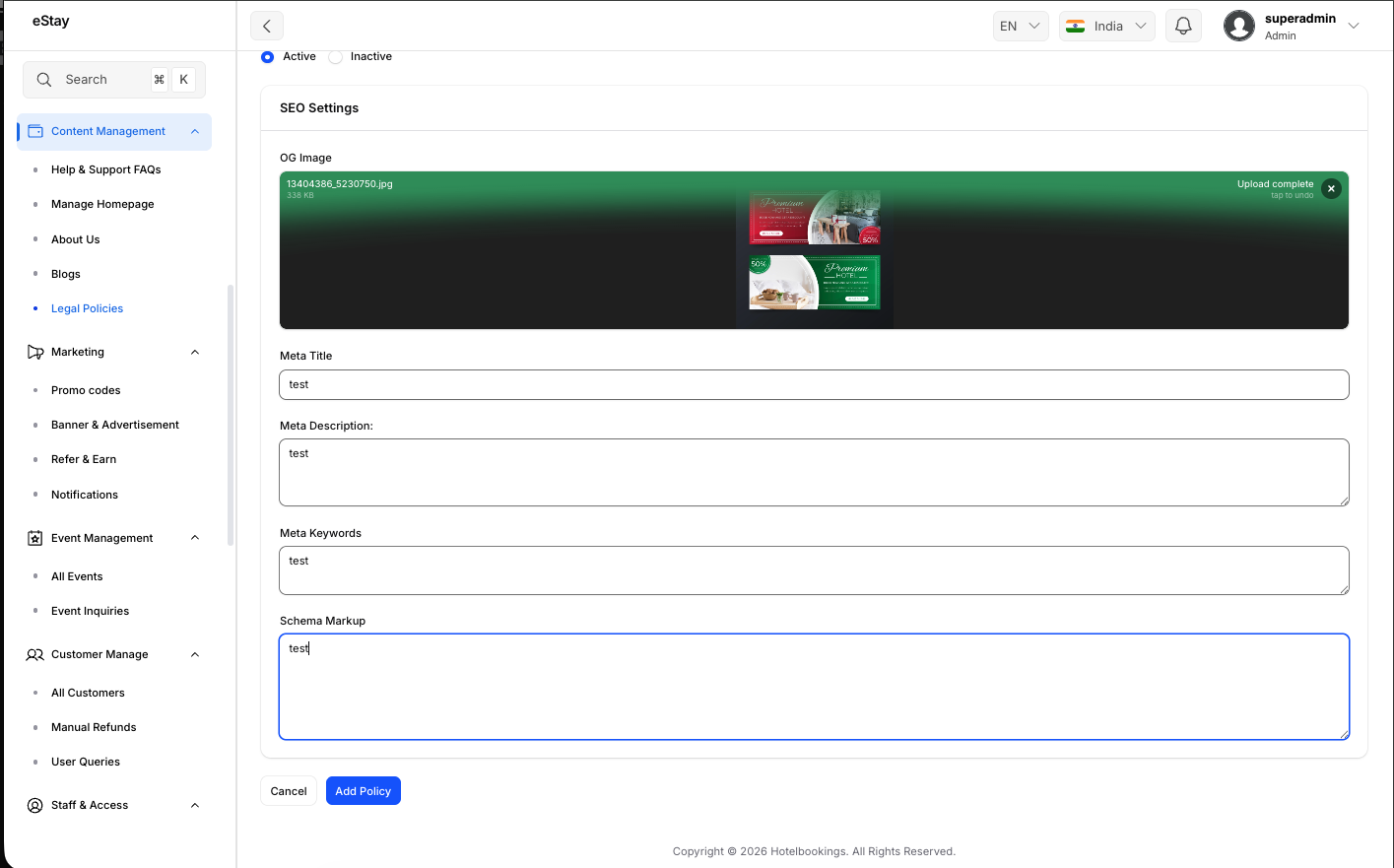Screen dimensions: 1394x868
Task: Click tap to undo on upload
Action: click(1292, 195)
